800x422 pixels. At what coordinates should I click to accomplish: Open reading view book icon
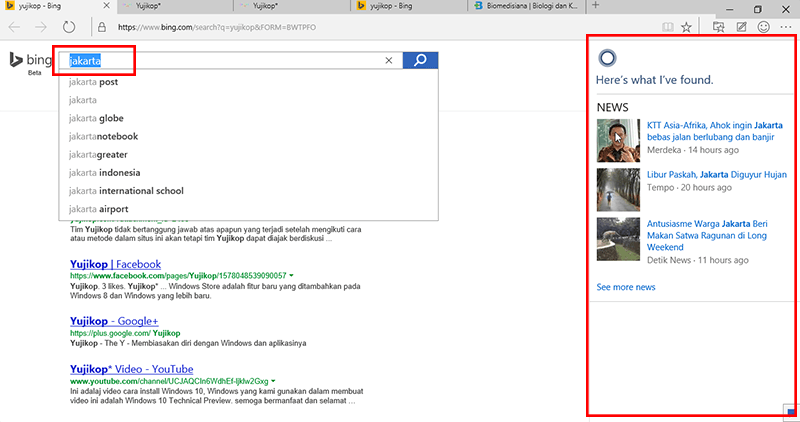667,27
